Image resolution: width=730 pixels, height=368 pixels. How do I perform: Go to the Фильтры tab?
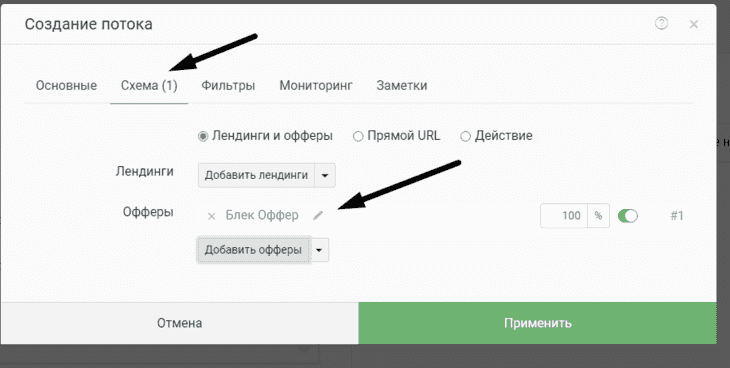coord(228,86)
